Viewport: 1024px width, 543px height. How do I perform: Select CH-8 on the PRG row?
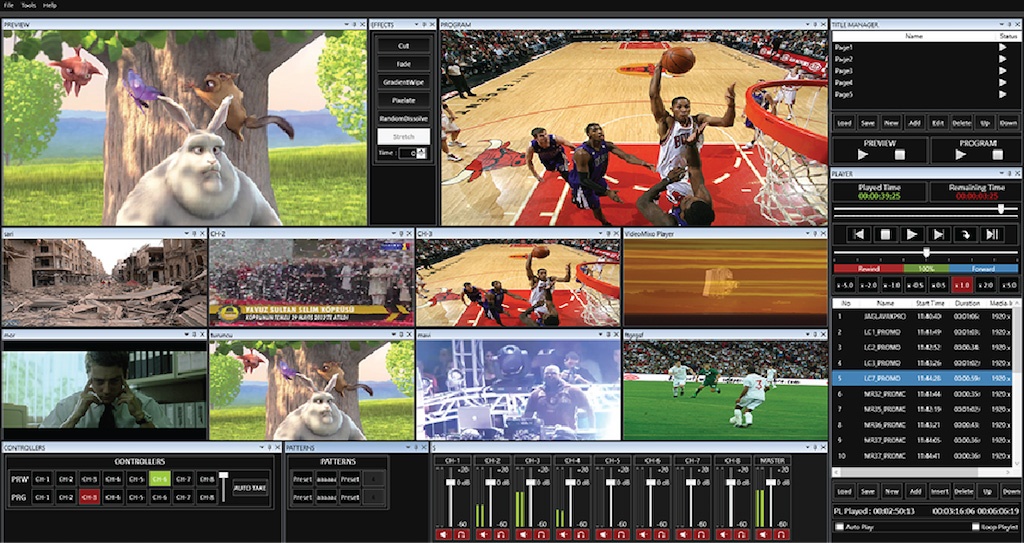(x=207, y=497)
